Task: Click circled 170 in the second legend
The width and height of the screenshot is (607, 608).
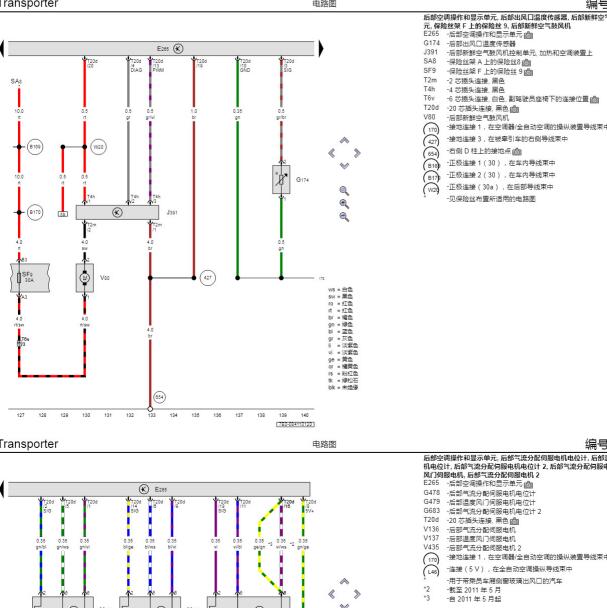Action: coord(431,560)
